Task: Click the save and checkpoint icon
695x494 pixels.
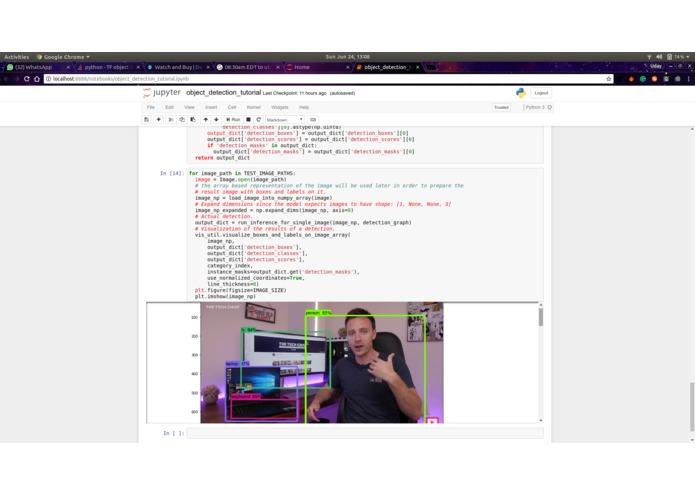Action: [x=147, y=120]
